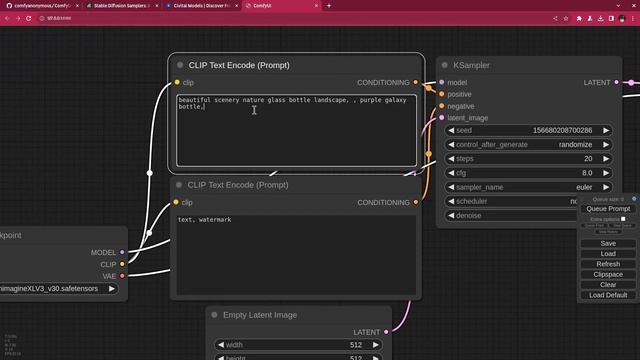
Task: Open the browser extensions puzzle icon
Action: [579, 18]
